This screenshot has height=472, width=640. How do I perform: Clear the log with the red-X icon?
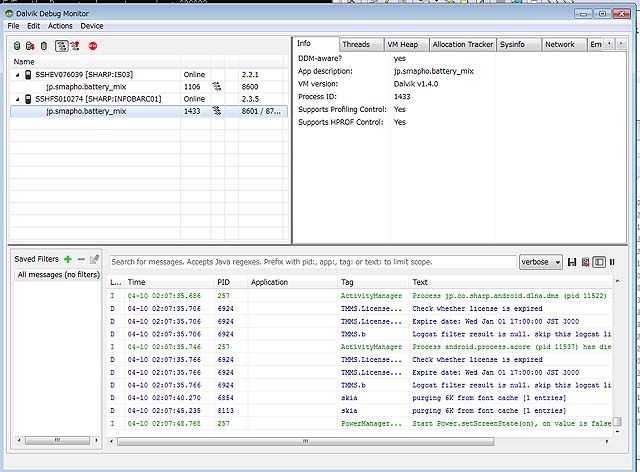(x=585, y=262)
